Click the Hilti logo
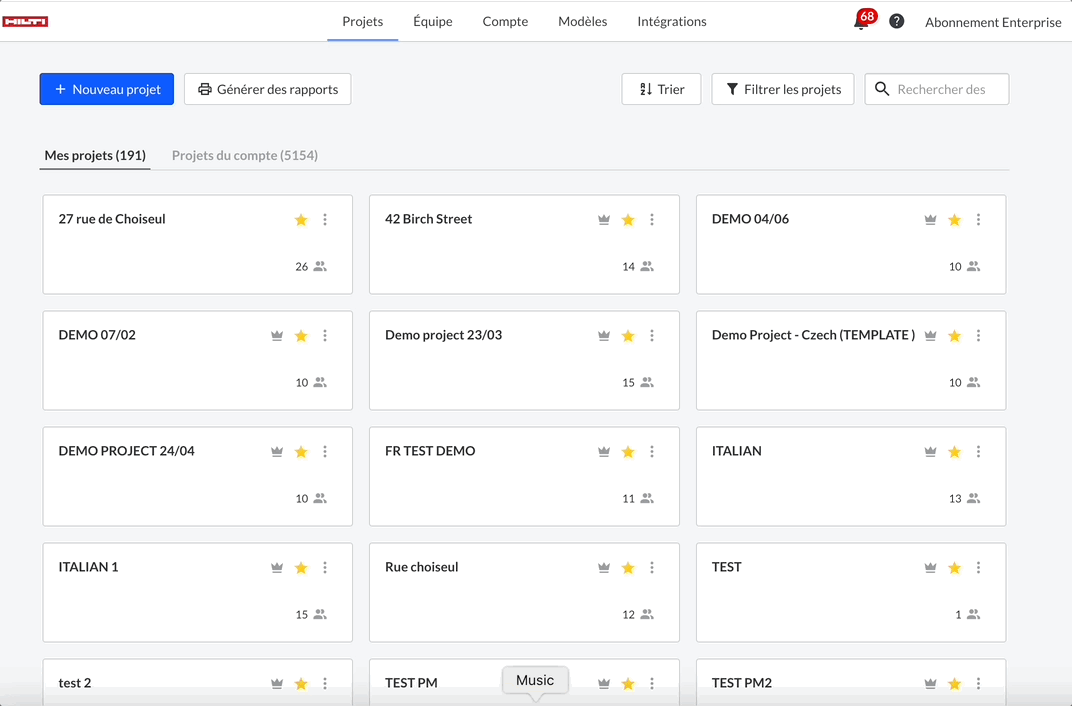1072x706 pixels. click(25, 22)
